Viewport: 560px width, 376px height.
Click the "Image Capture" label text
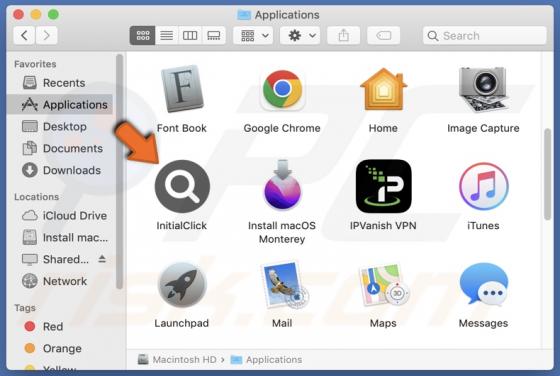(x=483, y=128)
